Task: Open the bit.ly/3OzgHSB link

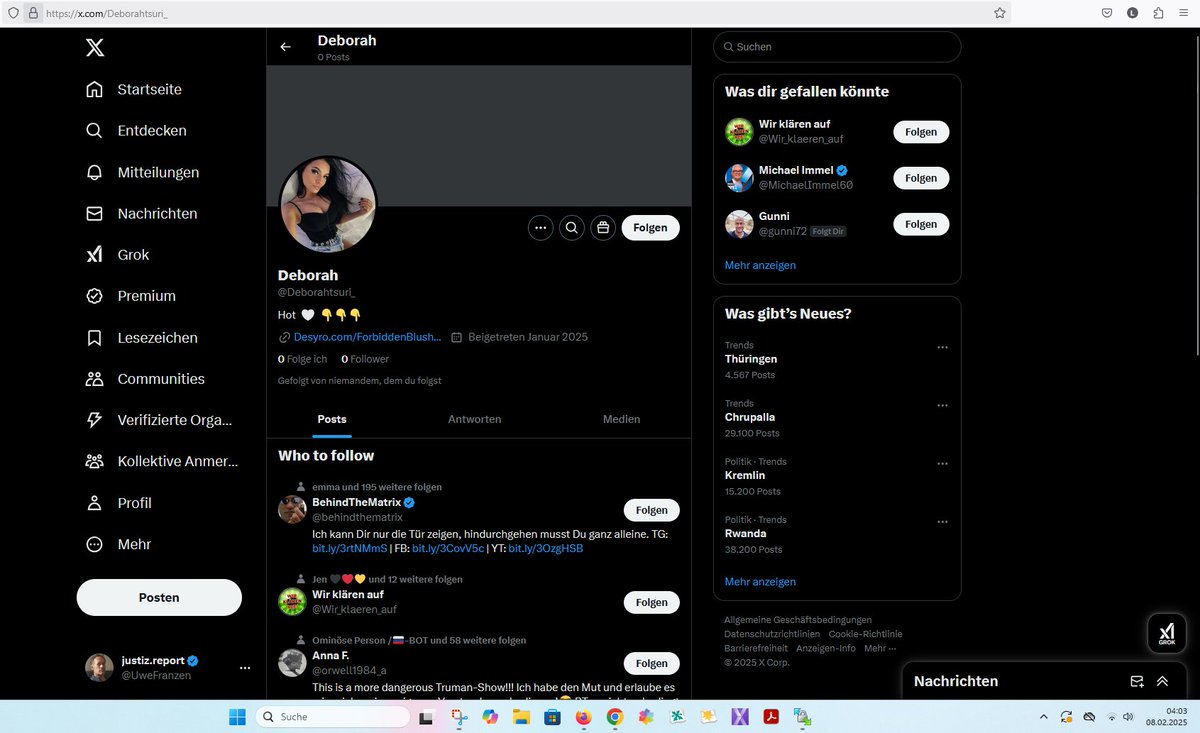Action: (546, 549)
